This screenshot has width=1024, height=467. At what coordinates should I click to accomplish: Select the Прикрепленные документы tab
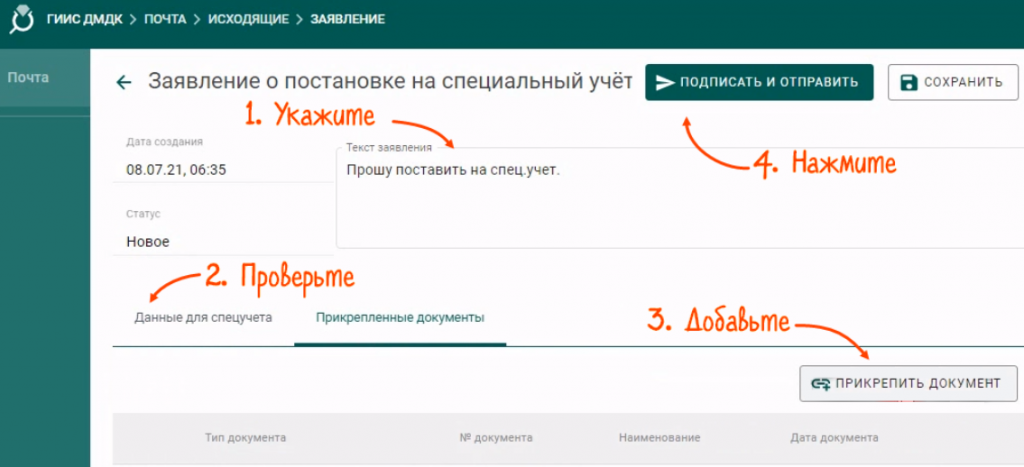point(400,318)
